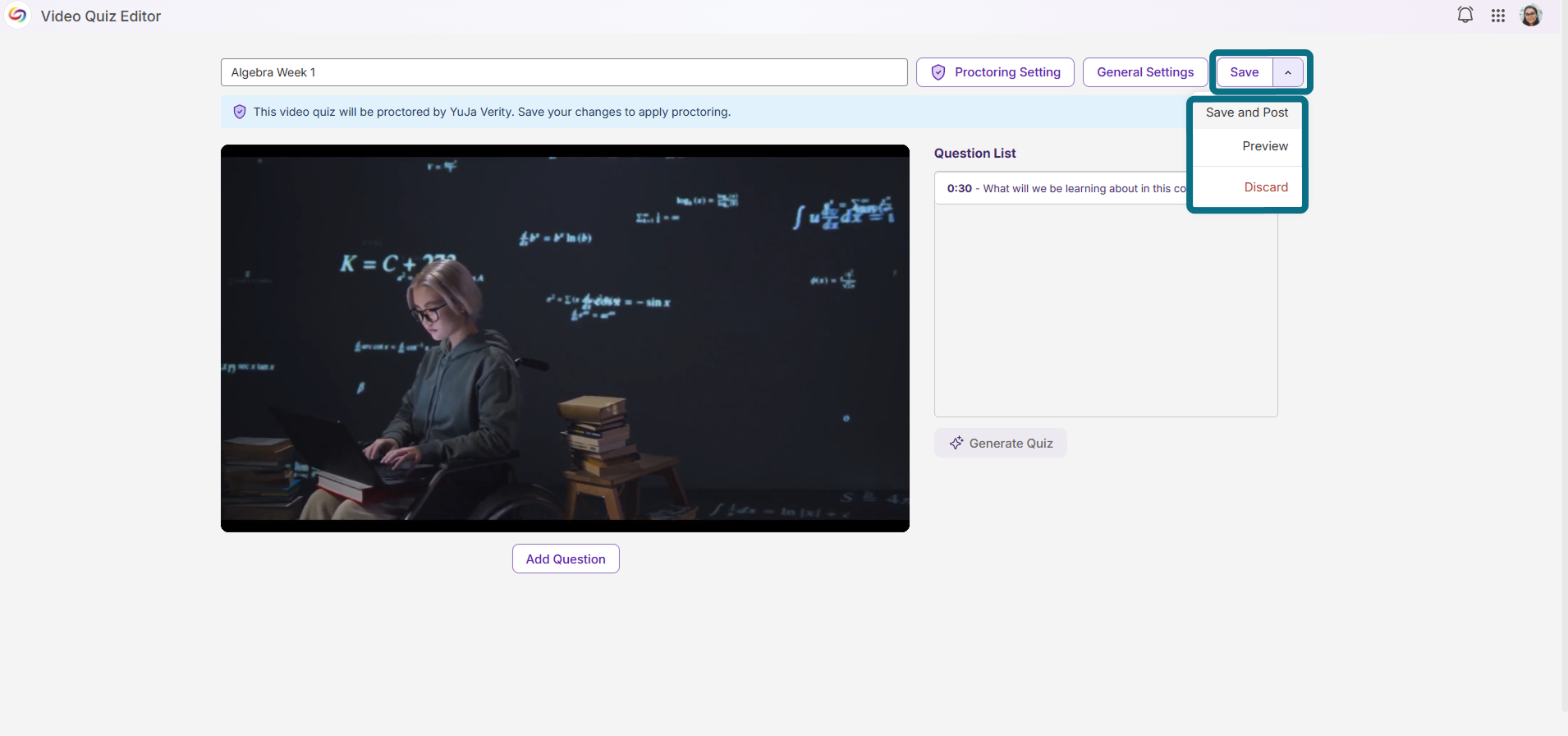Open the apps grid menu
This screenshot has height=736, width=1568.
point(1498,16)
